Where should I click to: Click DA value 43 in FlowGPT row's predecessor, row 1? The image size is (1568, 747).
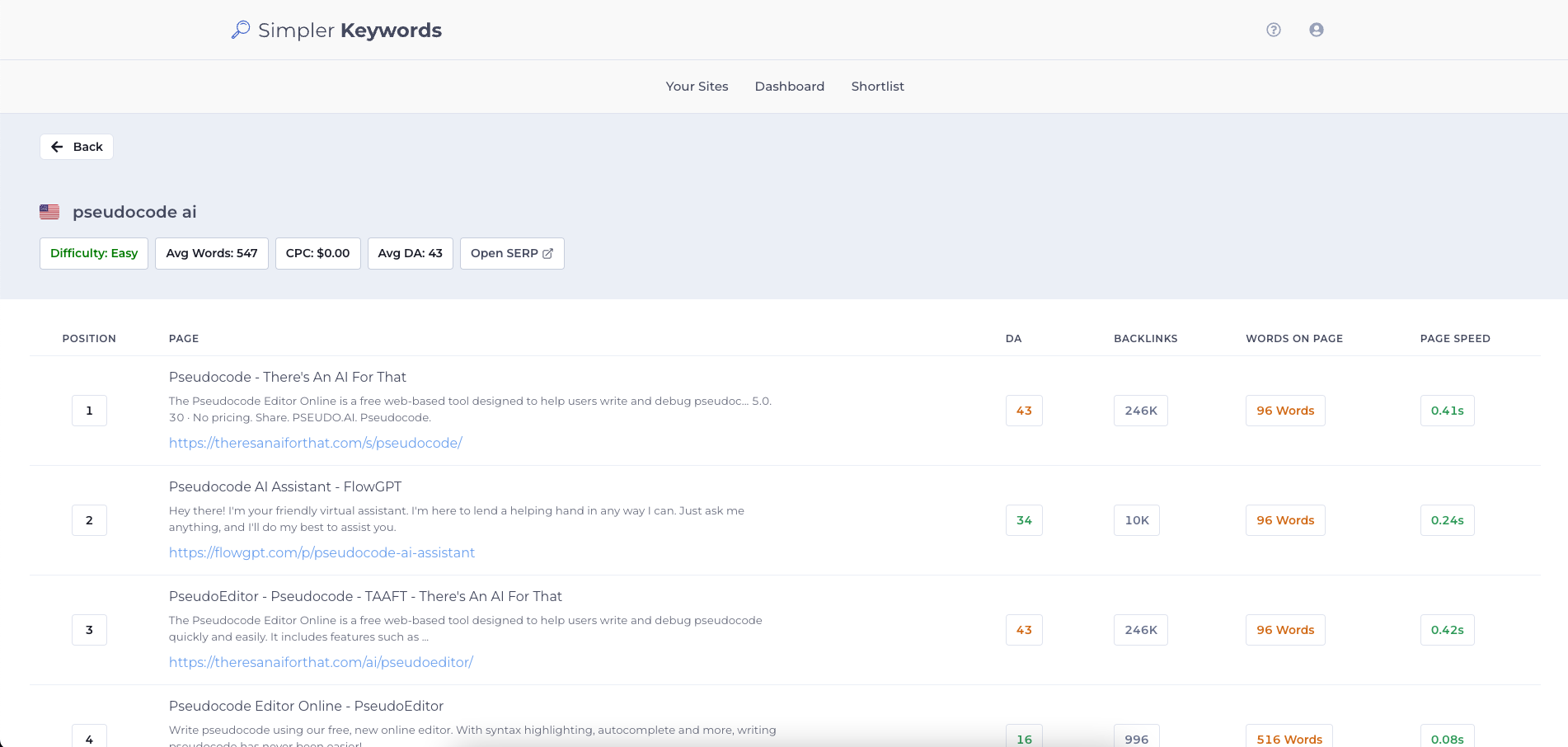pyautogui.click(x=1024, y=411)
